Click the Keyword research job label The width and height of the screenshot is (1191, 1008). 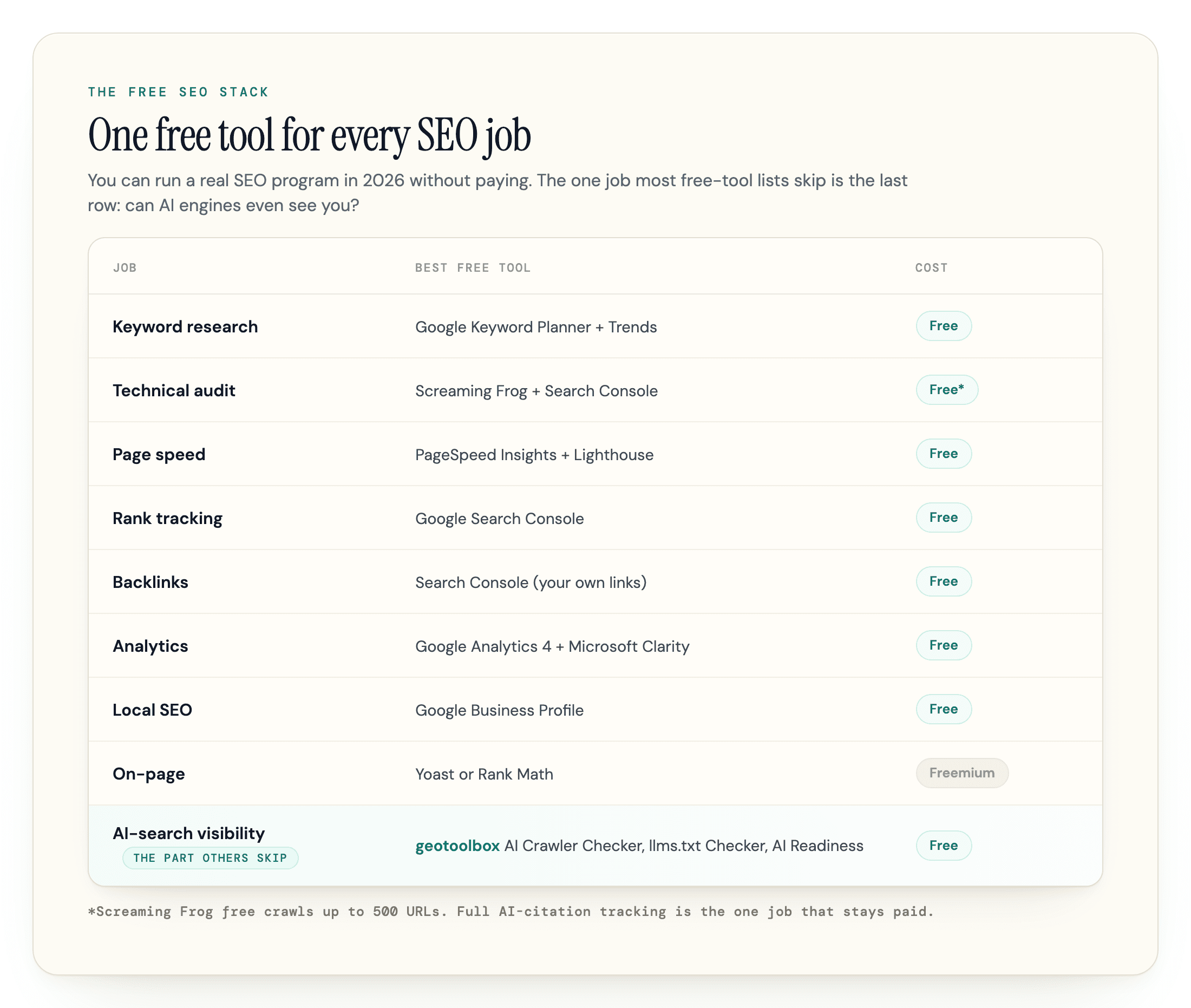(185, 327)
